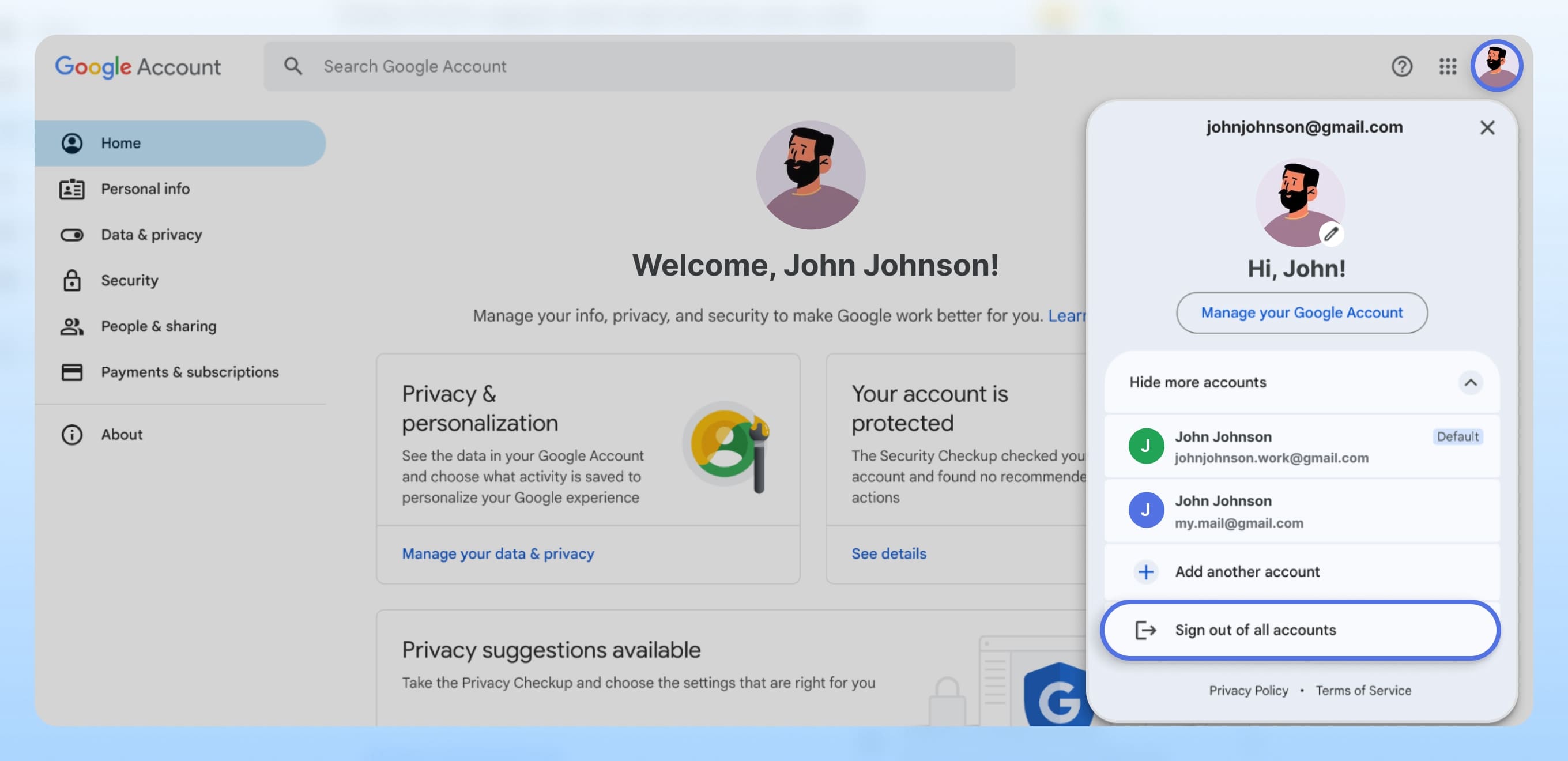Add another account

tap(1247, 572)
